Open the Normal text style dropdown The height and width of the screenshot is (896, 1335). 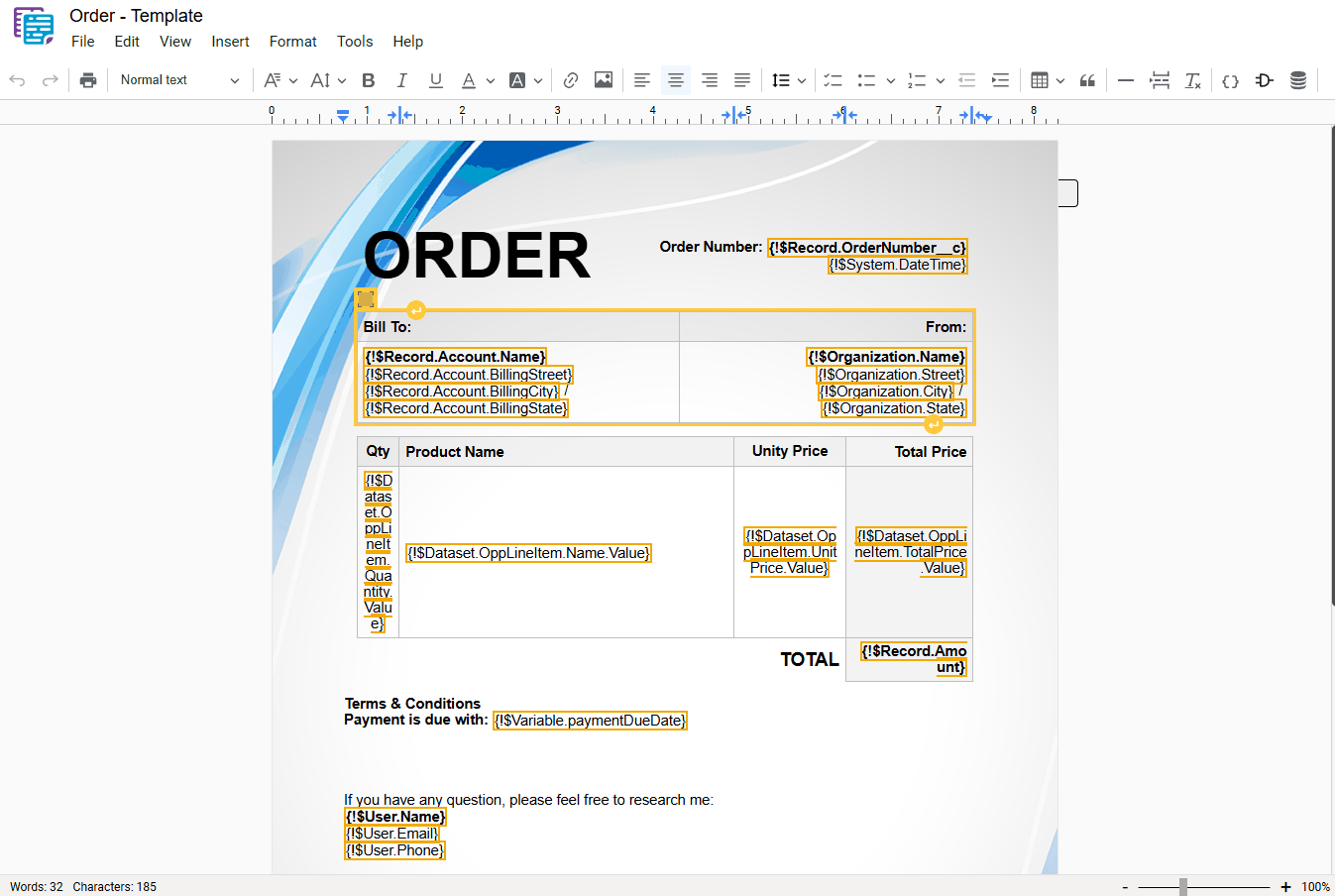[179, 80]
